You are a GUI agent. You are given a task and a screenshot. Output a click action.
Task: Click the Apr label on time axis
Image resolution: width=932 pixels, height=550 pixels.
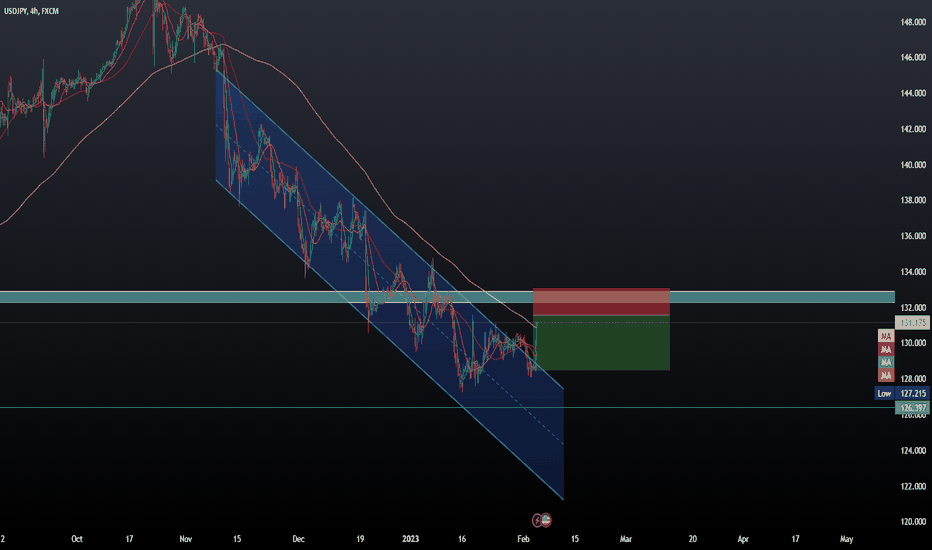click(x=743, y=539)
